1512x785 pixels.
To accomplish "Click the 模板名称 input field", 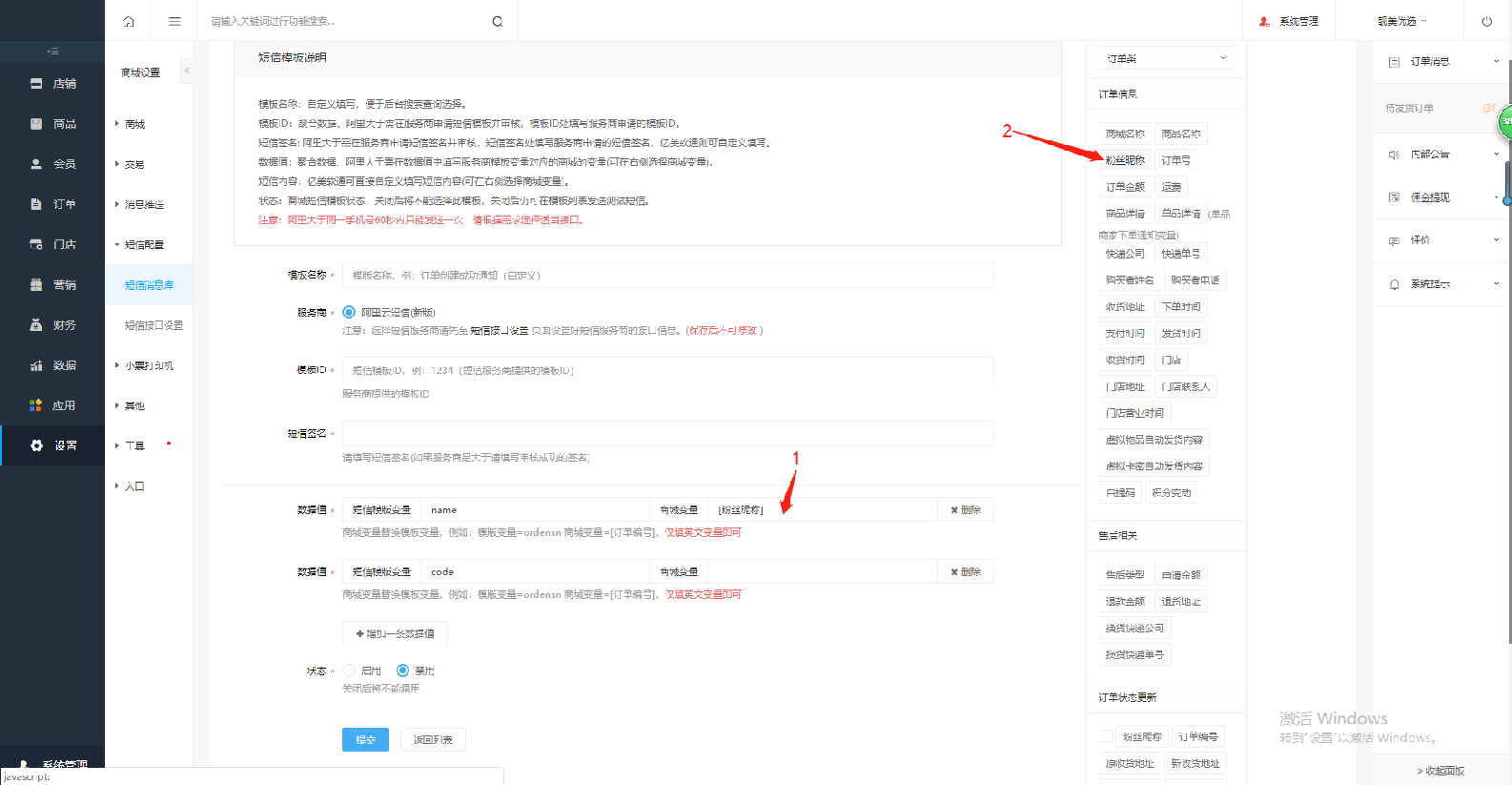I will click(667, 275).
